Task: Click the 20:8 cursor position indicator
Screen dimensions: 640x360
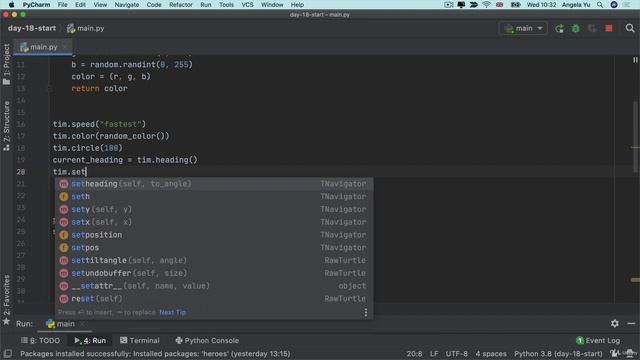Action: 414,354
